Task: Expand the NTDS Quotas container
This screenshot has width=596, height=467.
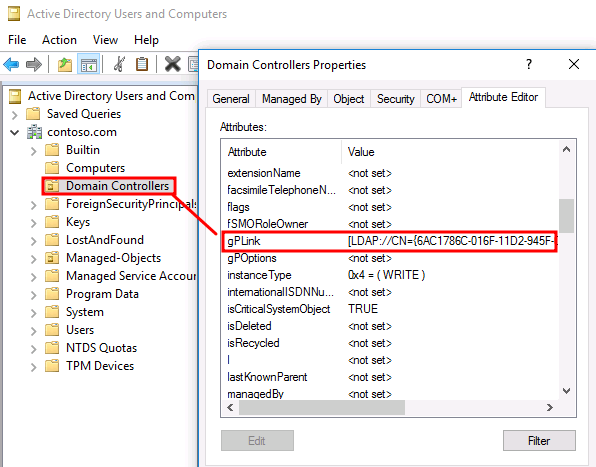Action: [x=33, y=349]
